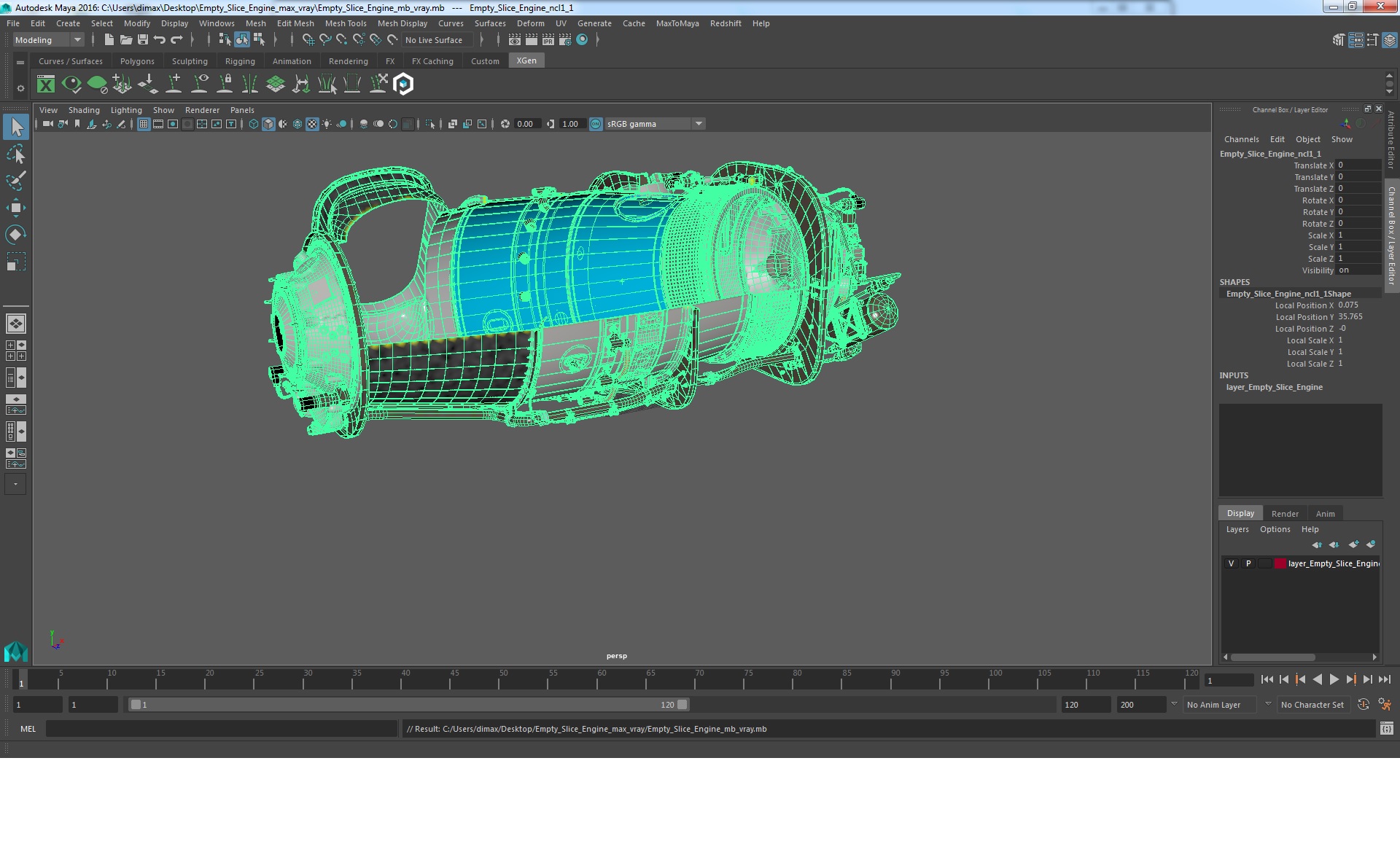Open the XGen window shelf icon
1400x844 pixels.
pos(46,85)
